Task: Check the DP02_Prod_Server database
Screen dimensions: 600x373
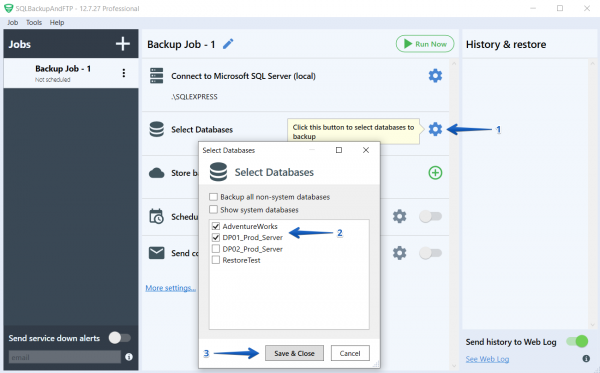Action: 216,249
